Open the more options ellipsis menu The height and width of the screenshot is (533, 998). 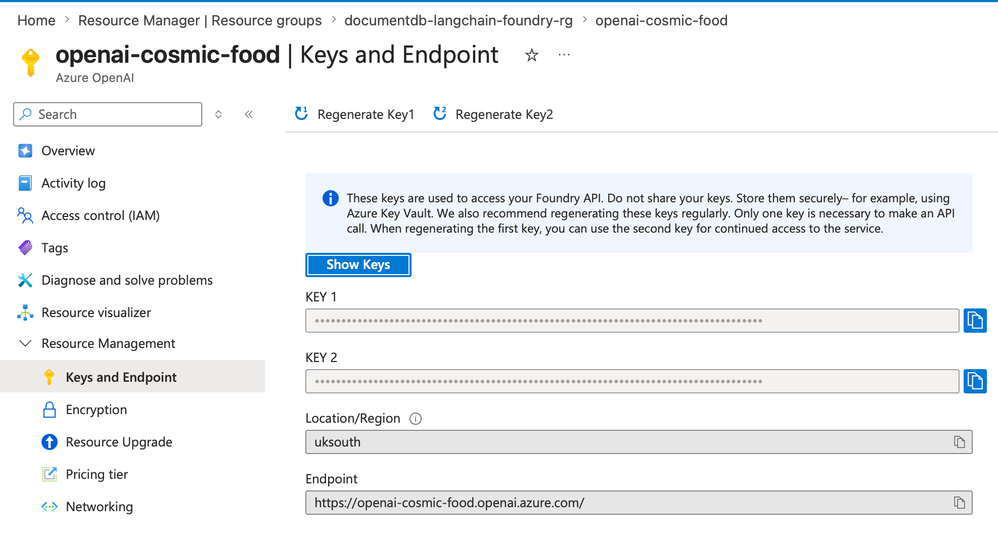tap(564, 56)
